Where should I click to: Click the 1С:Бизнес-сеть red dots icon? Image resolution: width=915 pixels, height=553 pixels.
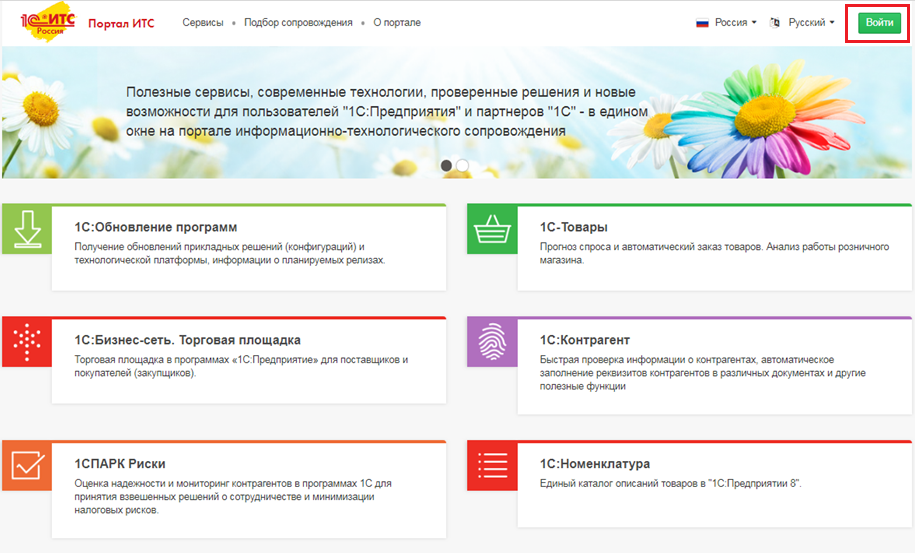[x=27, y=342]
